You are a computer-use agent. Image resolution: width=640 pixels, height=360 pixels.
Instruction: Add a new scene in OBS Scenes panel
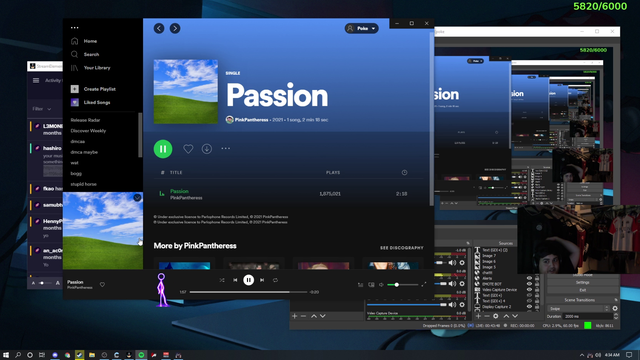pyautogui.click(x=295, y=316)
